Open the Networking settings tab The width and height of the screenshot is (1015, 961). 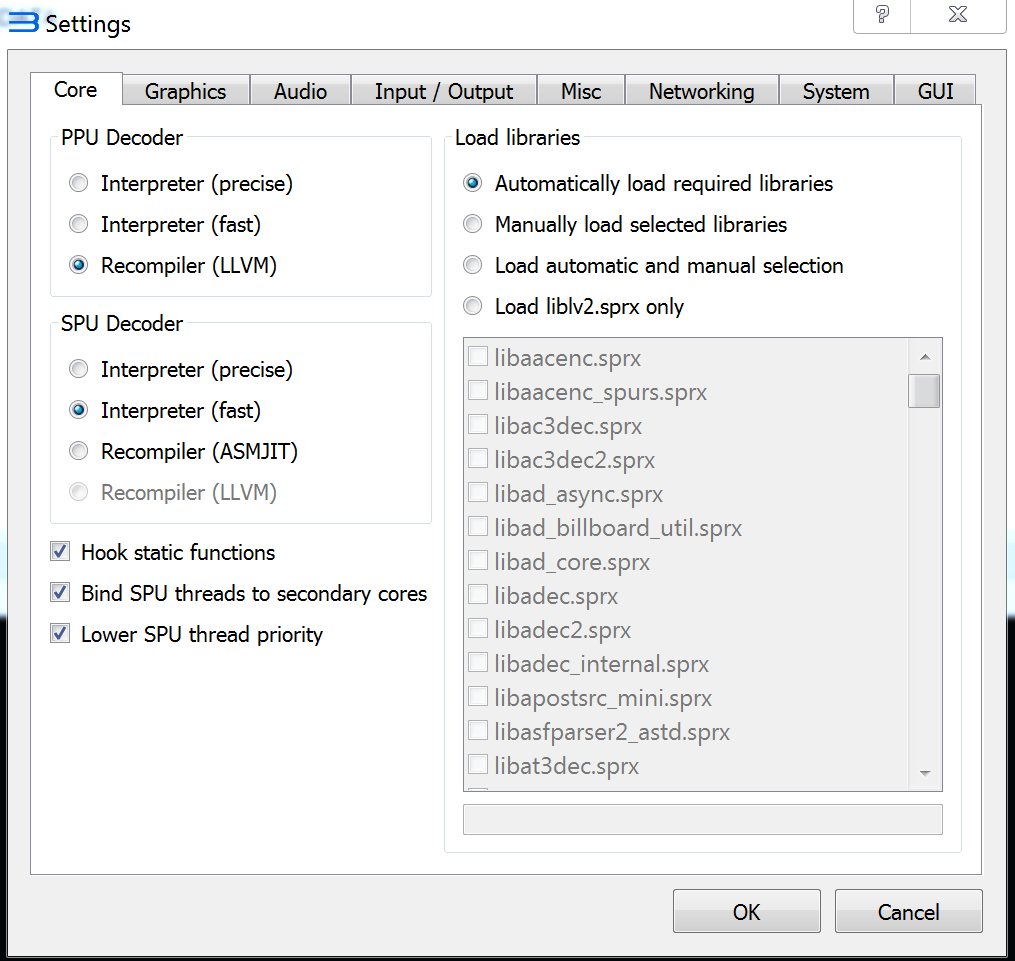point(701,92)
